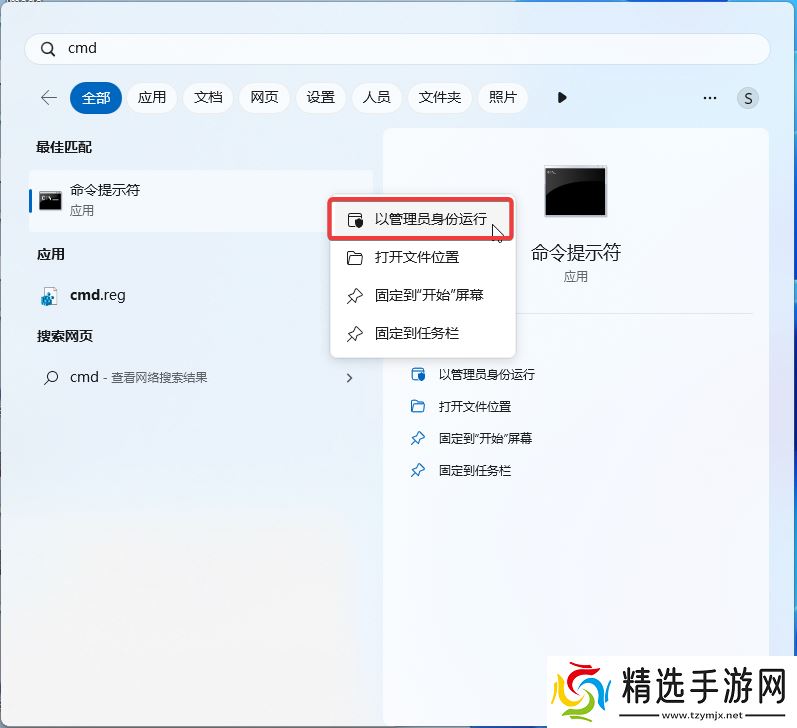Image resolution: width=797 pixels, height=728 pixels.
Task: Click the shield icon in right-pane admin run
Action: click(418, 374)
